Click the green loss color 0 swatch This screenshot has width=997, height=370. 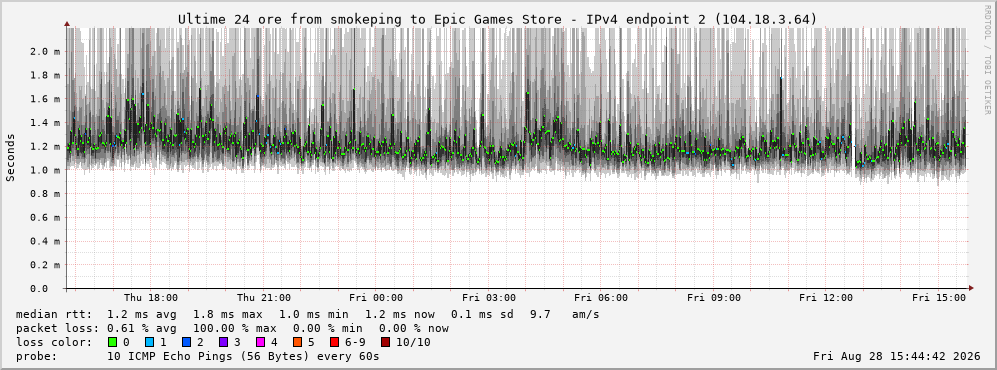(x=113, y=343)
